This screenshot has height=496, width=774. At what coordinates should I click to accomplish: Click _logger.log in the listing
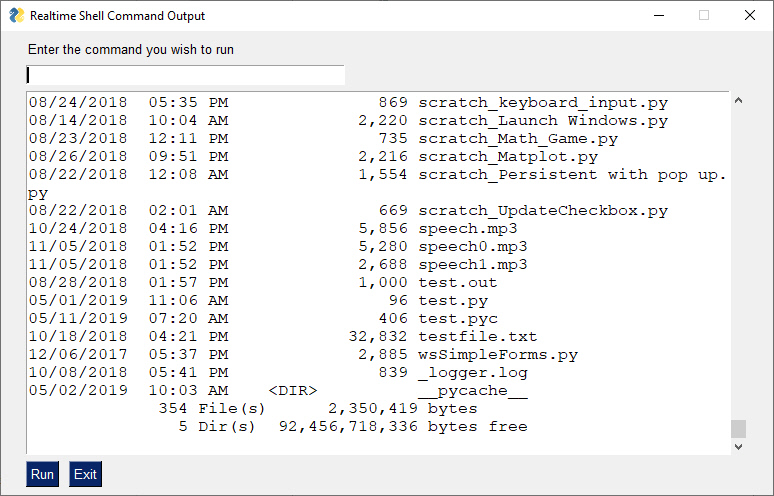coord(473,373)
